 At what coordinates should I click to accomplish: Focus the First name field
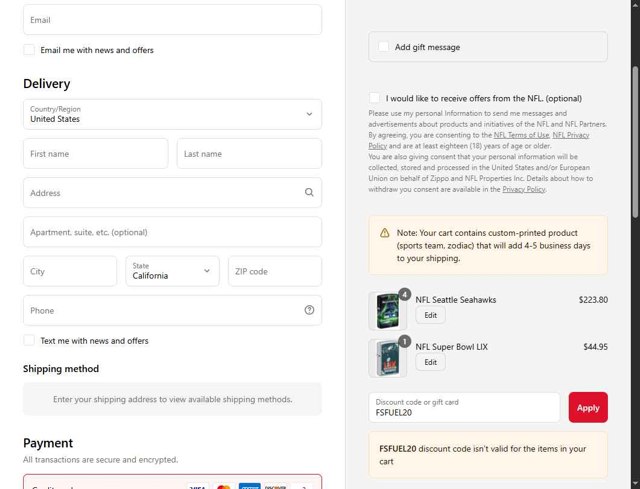click(x=96, y=153)
